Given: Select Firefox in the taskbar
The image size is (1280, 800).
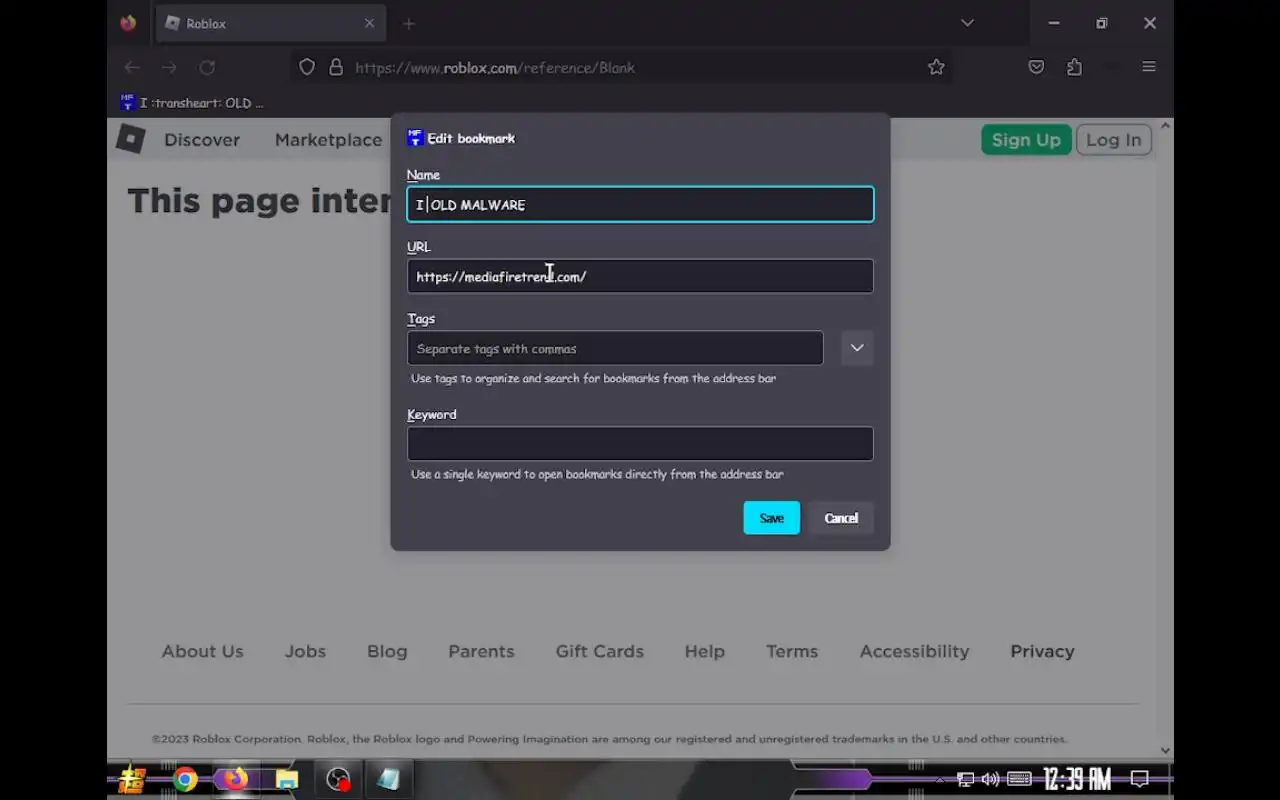Looking at the screenshot, I should coord(236,780).
